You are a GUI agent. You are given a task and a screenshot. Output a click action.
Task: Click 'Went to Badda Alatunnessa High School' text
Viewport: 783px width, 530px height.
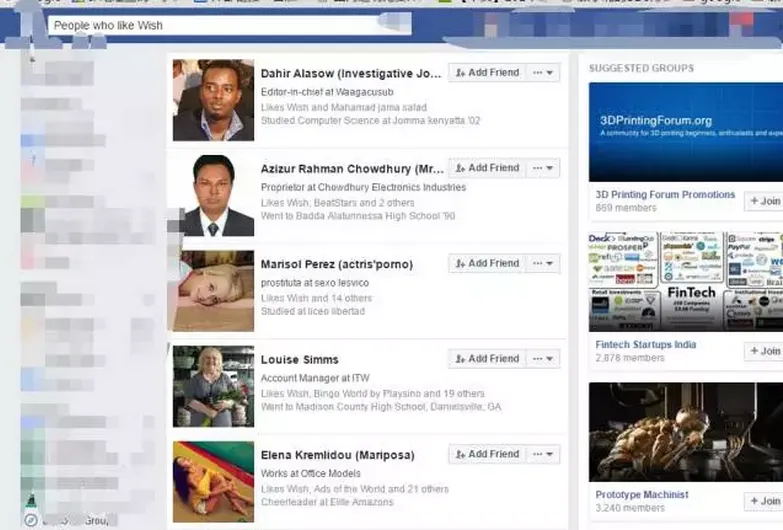point(358,216)
